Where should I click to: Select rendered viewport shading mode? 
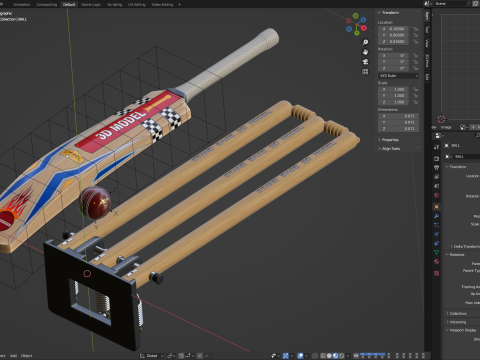(342, 356)
